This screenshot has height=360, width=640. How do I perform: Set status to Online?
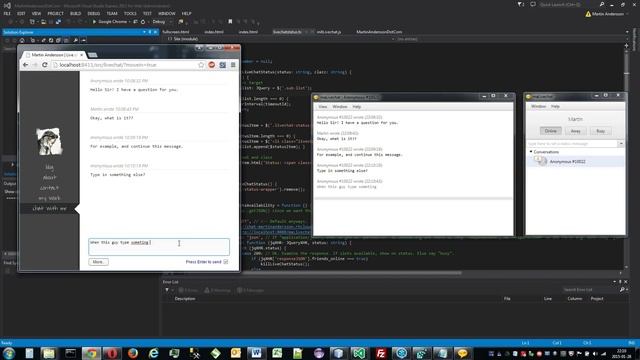[x=551, y=131]
